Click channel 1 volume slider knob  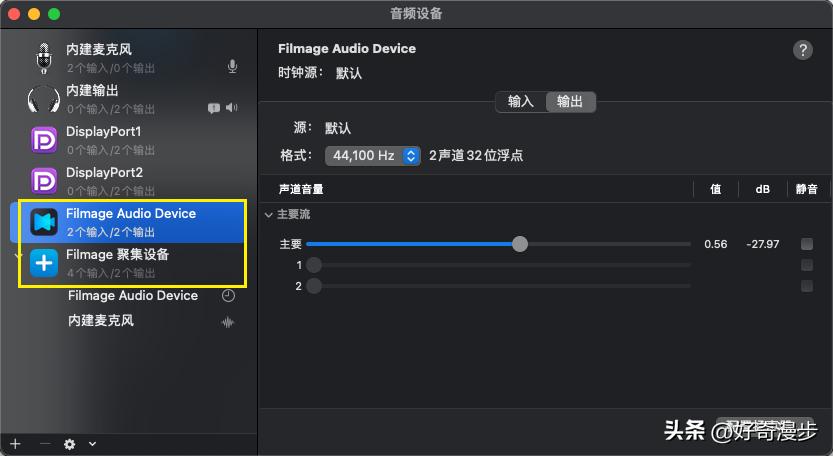314,265
